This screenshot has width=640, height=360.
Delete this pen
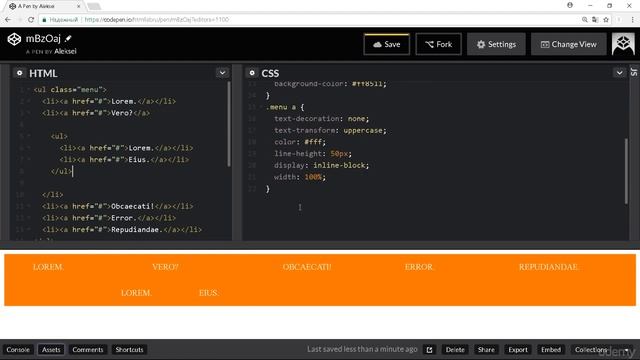455,350
